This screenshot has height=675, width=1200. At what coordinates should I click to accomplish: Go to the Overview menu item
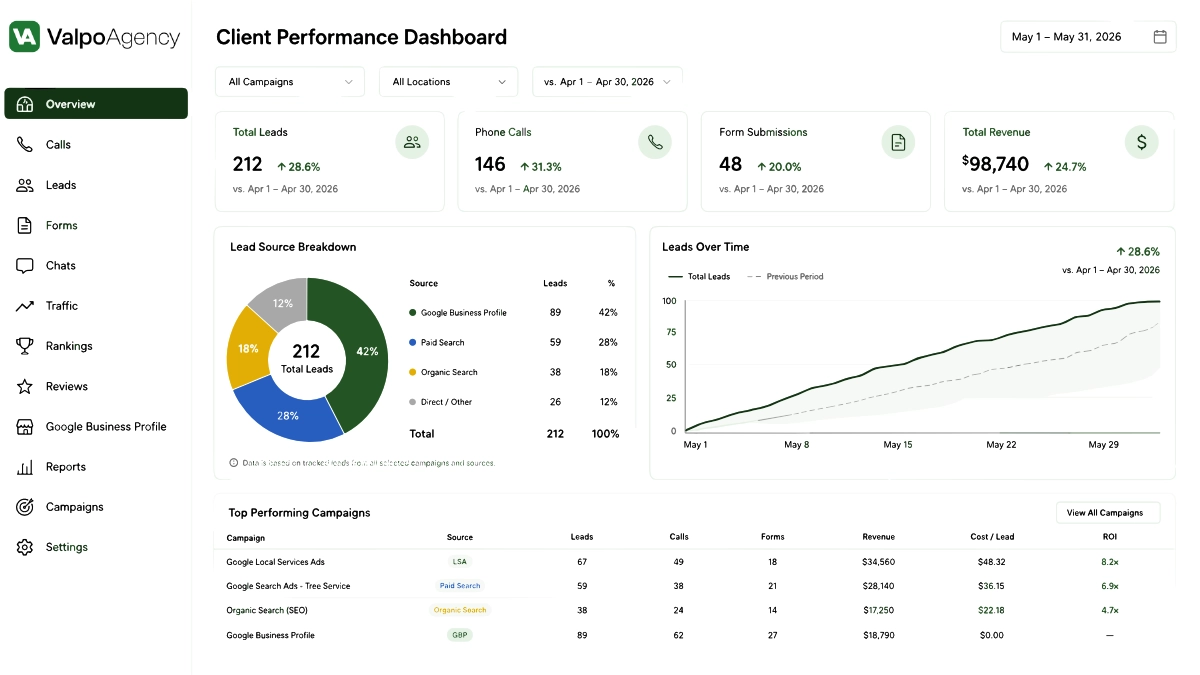tap(96, 104)
